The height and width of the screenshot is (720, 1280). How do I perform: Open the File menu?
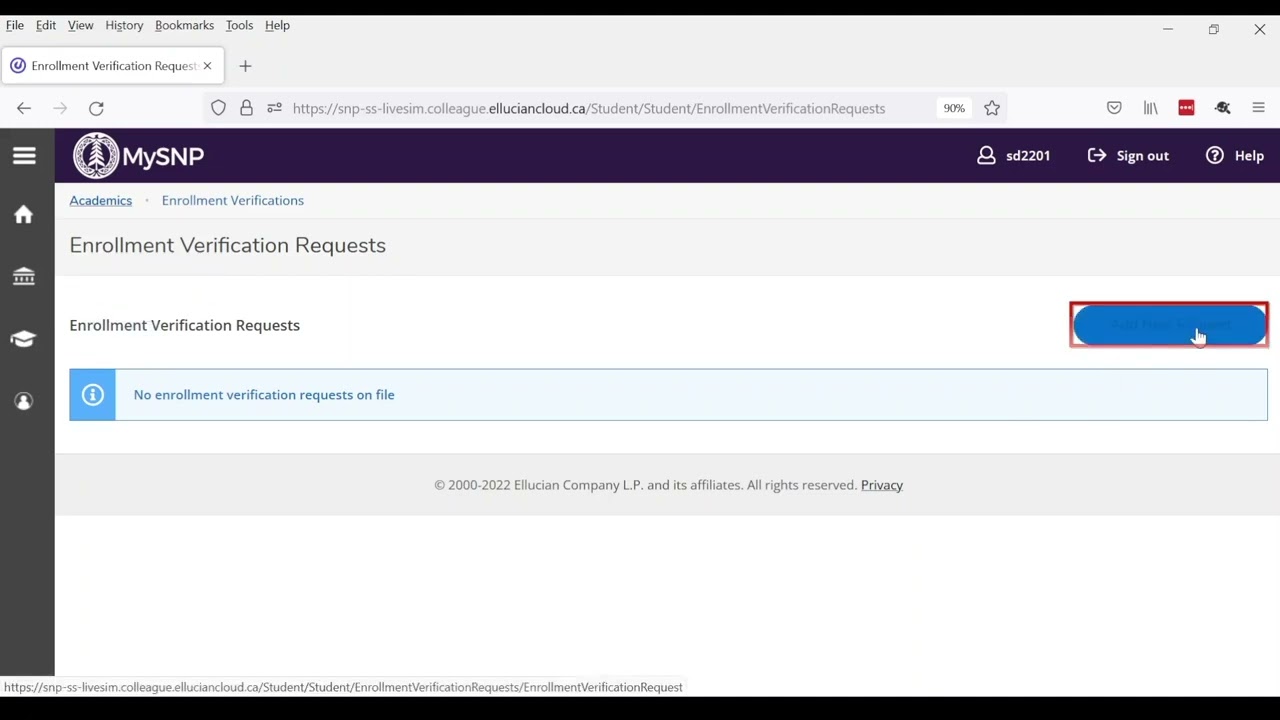15,25
